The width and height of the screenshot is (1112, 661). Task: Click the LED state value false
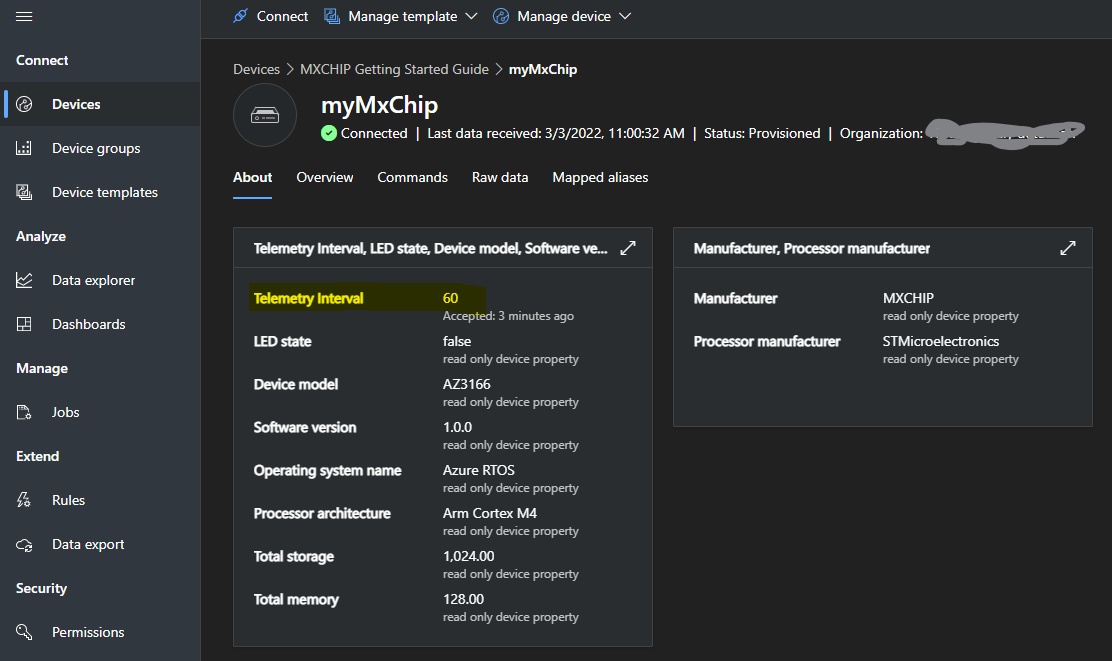click(x=457, y=341)
